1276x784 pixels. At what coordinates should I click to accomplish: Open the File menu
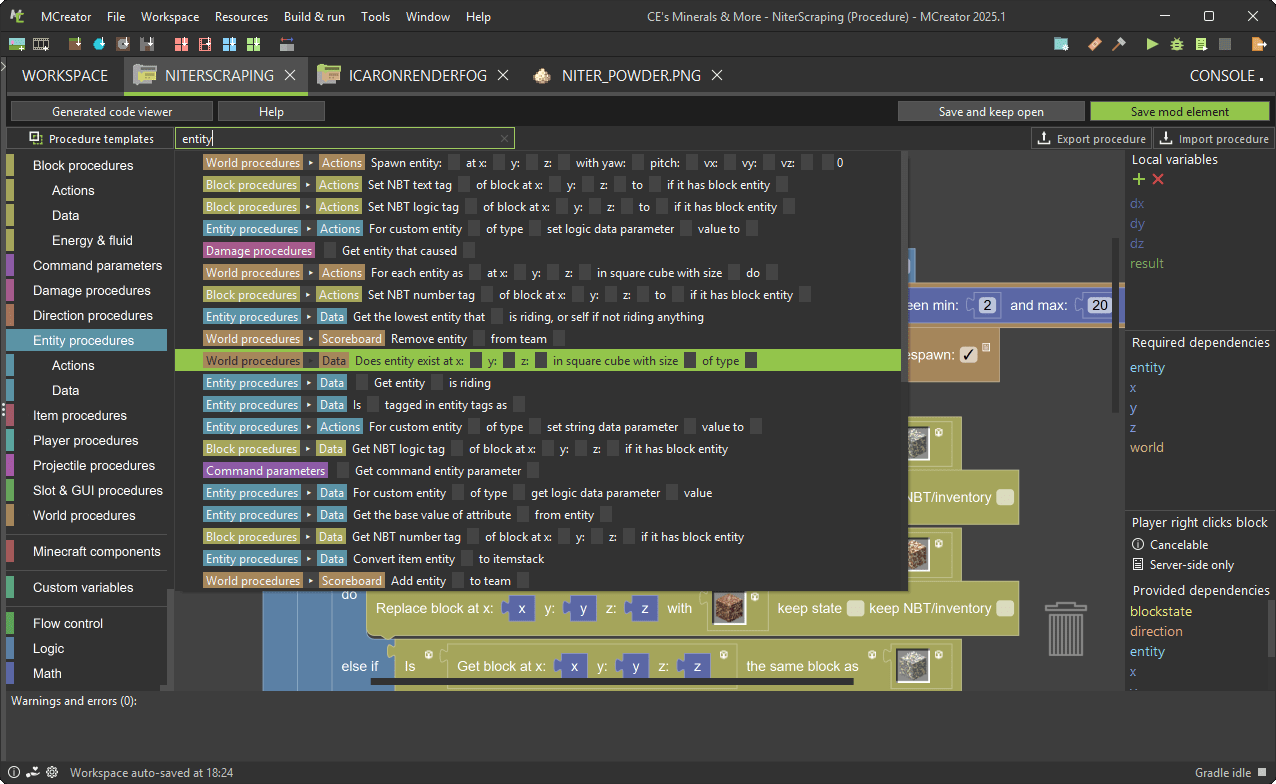116,16
